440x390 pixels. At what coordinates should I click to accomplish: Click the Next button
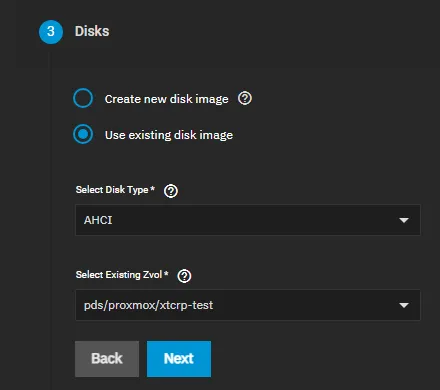pyautogui.click(x=179, y=359)
